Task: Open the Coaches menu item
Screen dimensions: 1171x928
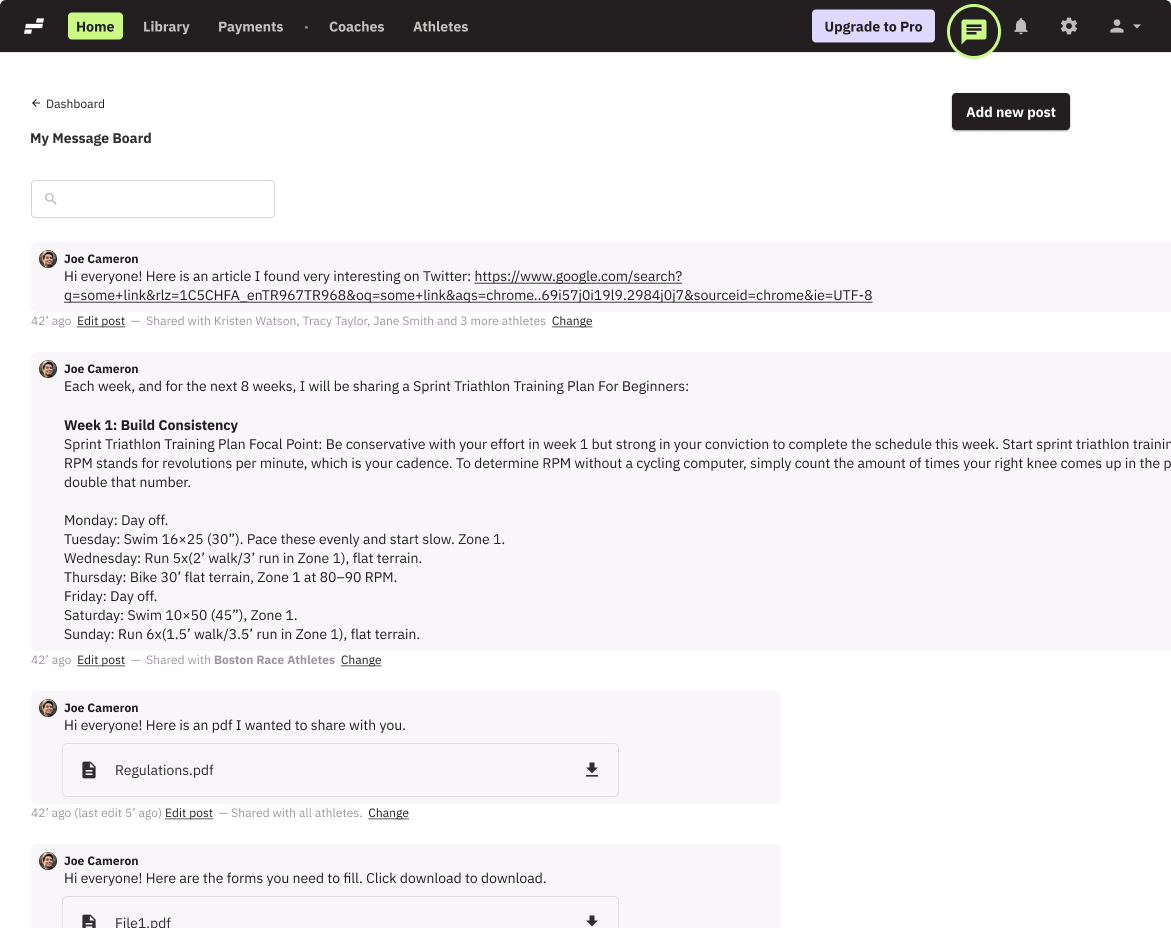Action: pos(357,26)
